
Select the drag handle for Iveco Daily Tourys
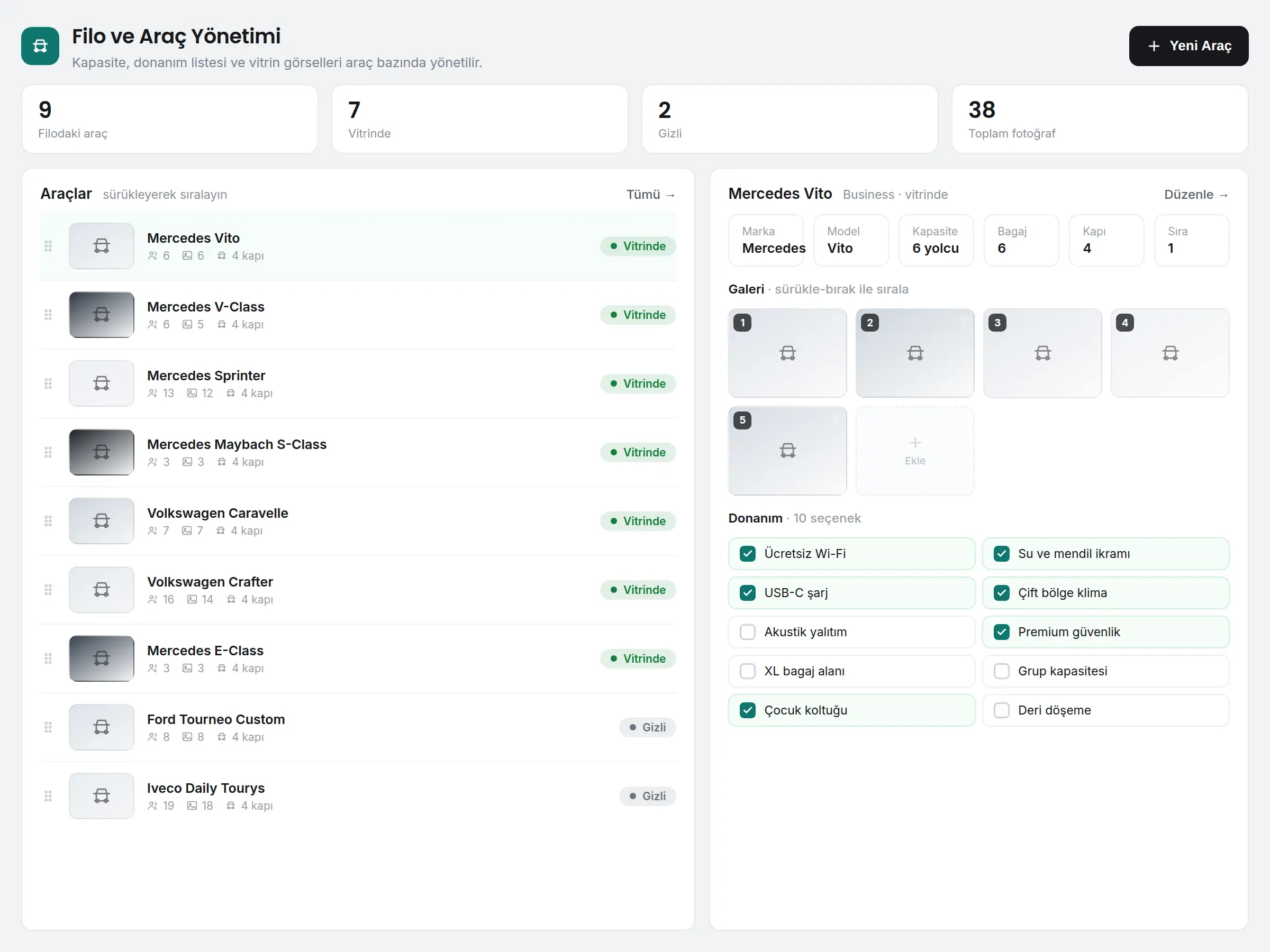point(48,797)
